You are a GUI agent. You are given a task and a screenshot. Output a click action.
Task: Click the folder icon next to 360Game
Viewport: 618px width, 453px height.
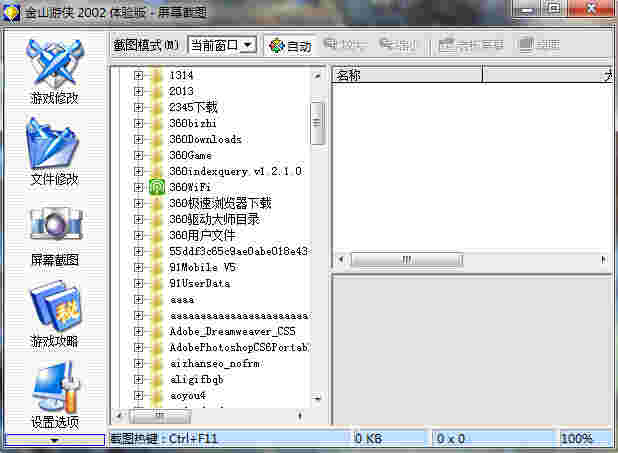click(x=157, y=155)
